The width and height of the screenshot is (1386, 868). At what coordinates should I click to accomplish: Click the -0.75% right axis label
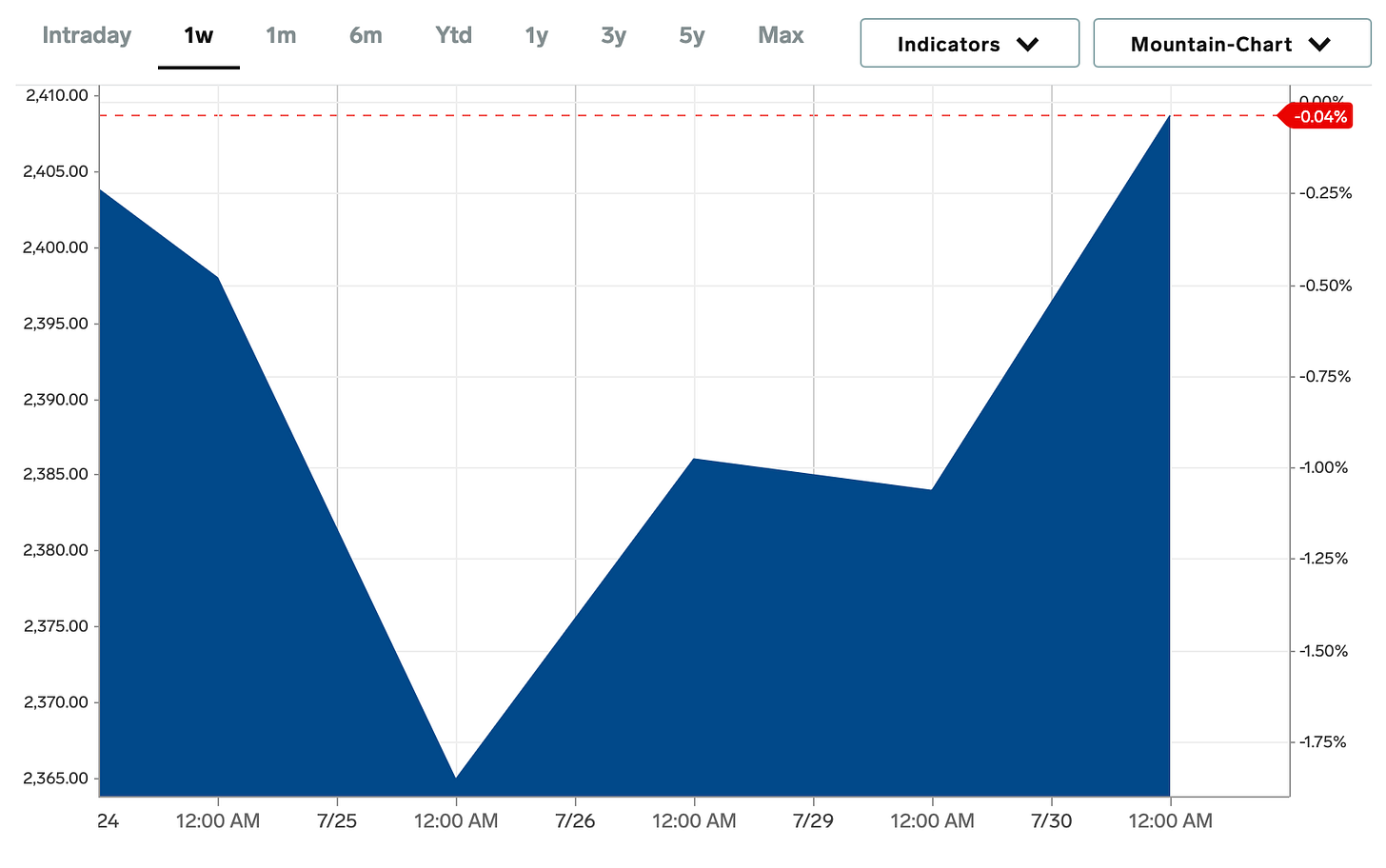click(1325, 377)
